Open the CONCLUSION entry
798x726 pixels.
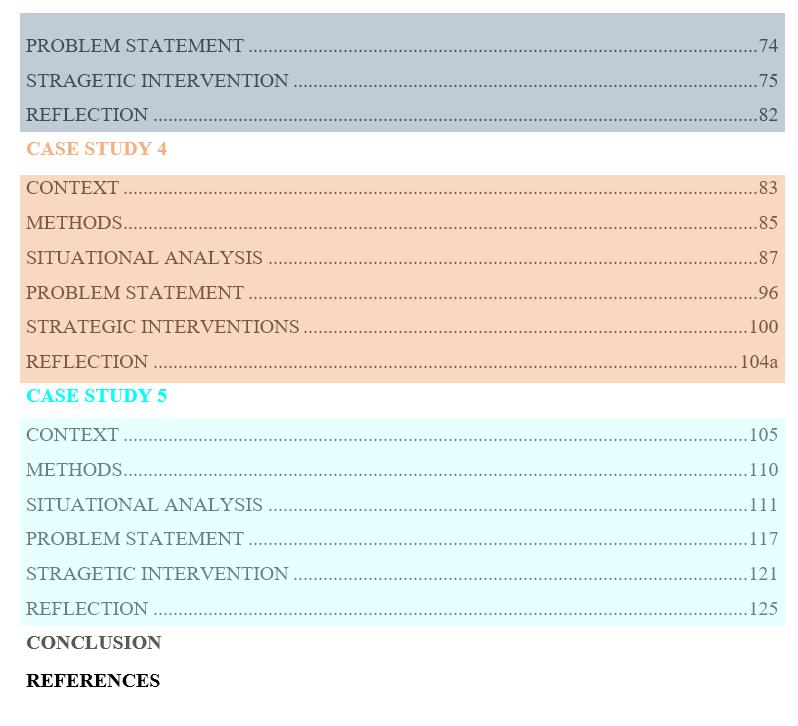point(93,643)
